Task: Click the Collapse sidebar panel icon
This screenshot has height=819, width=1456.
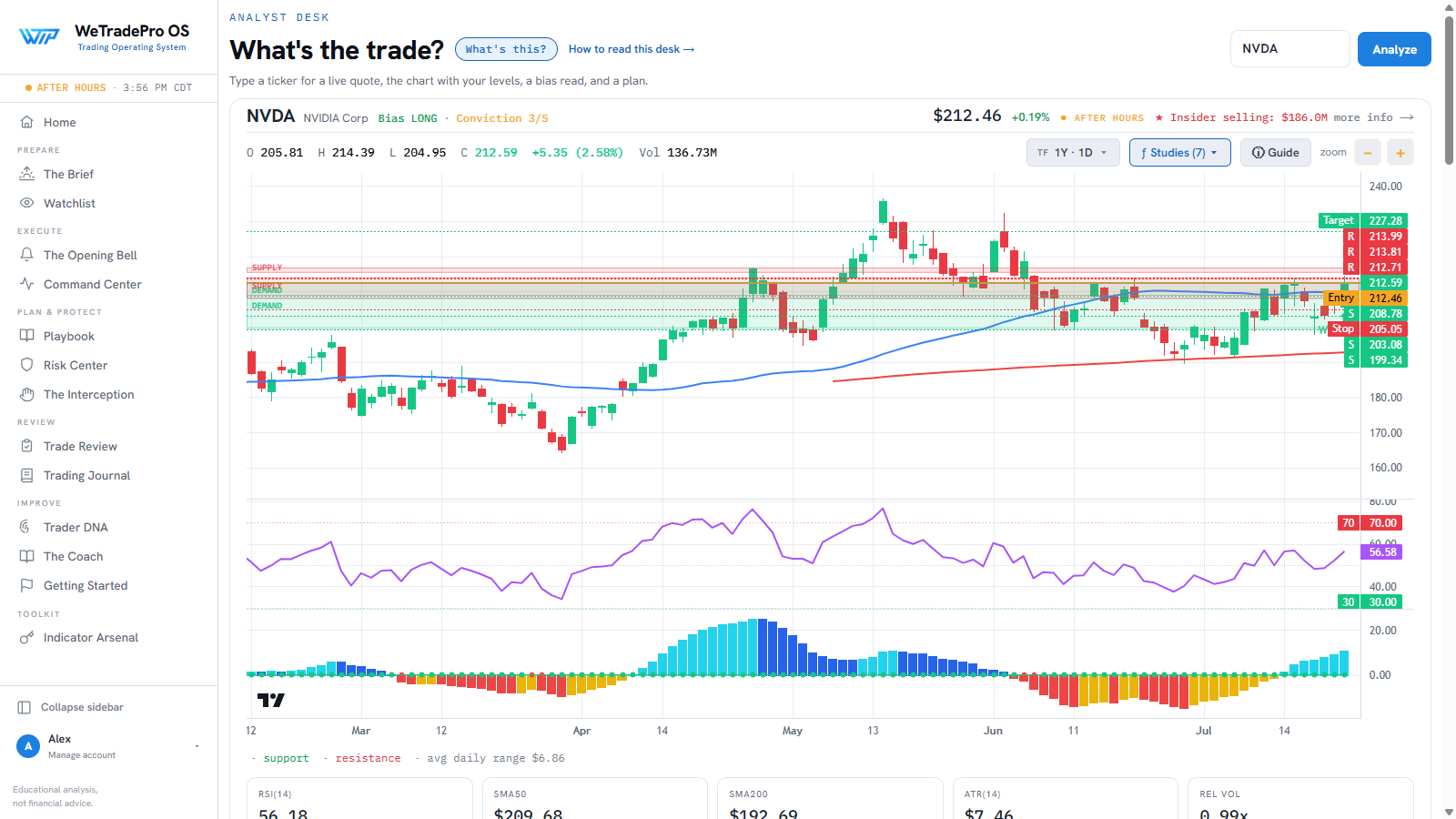Action: click(x=25, y=707)
